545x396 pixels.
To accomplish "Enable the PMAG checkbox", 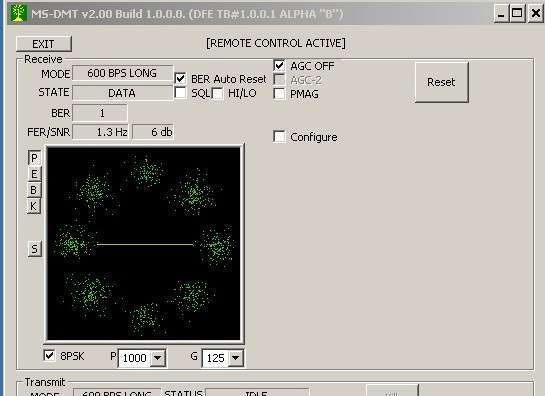I will coord(279,94).
